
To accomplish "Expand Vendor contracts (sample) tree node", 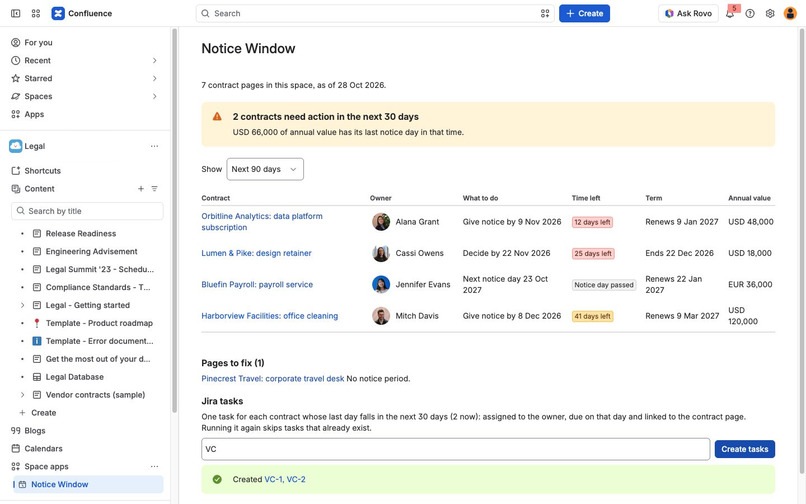I will coord(22,395).
